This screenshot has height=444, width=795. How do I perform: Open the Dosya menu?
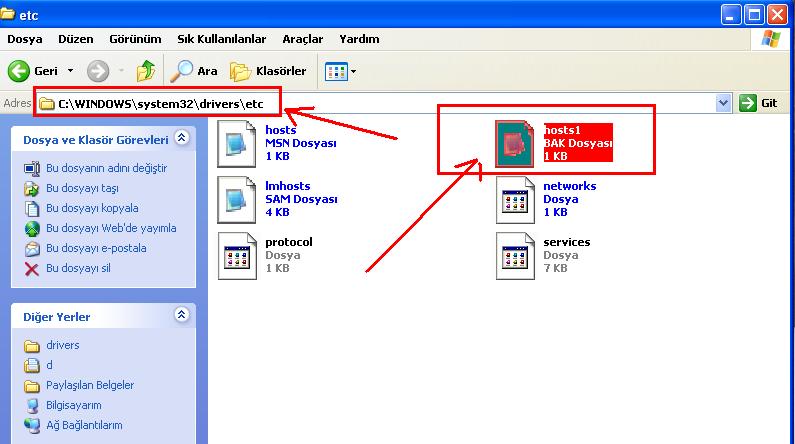tap(25, 39)
